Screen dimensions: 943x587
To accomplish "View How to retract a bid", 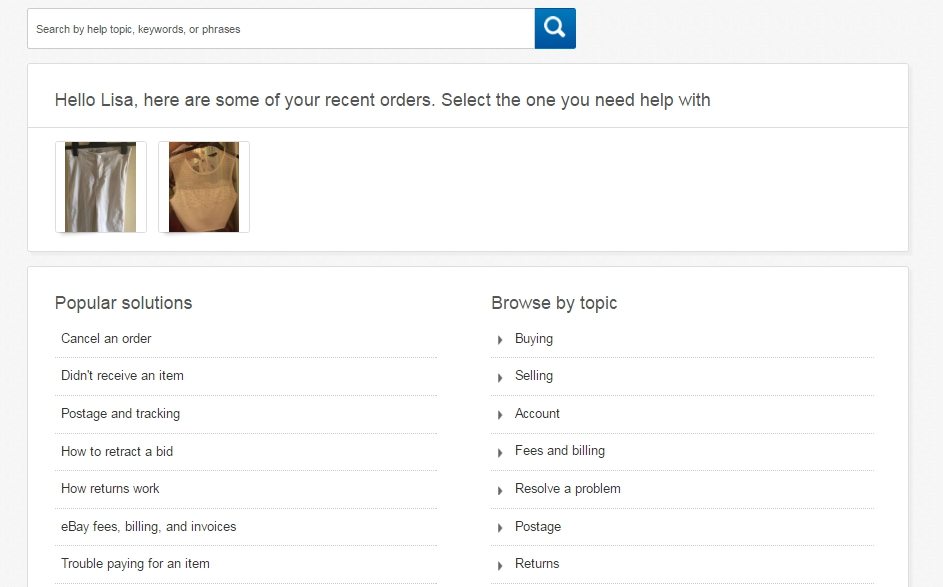I will [117, 452].
